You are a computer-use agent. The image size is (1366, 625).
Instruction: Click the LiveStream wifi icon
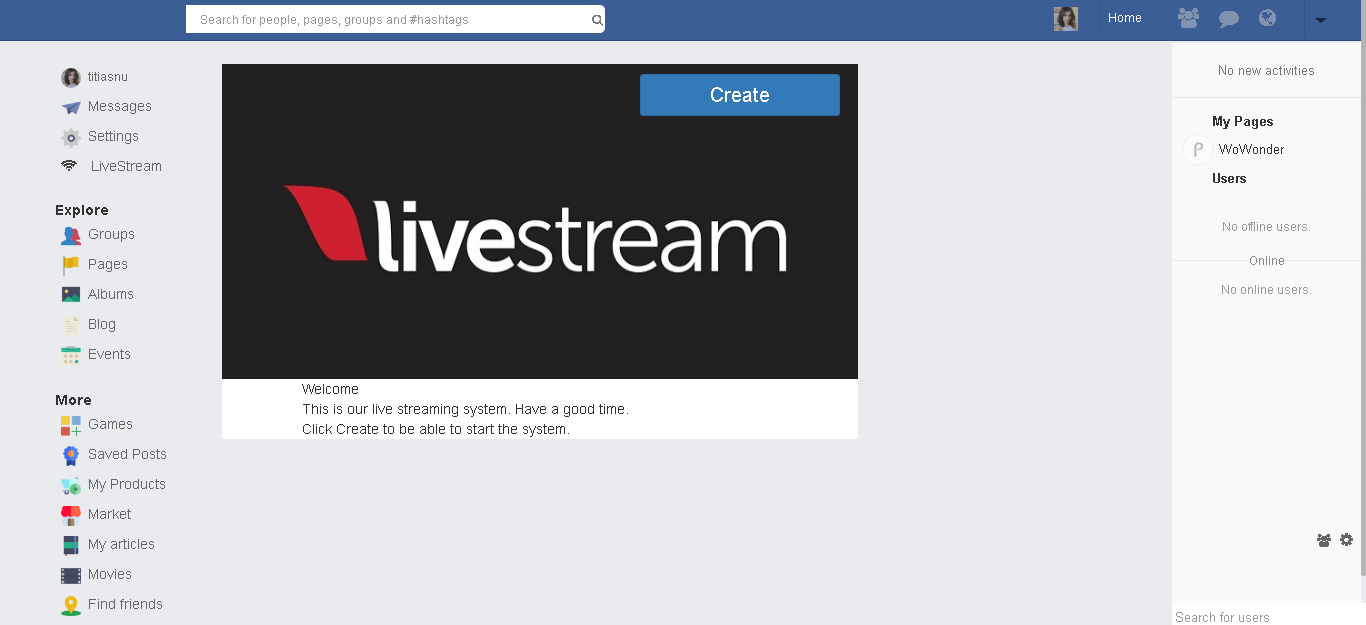point(68,166)
